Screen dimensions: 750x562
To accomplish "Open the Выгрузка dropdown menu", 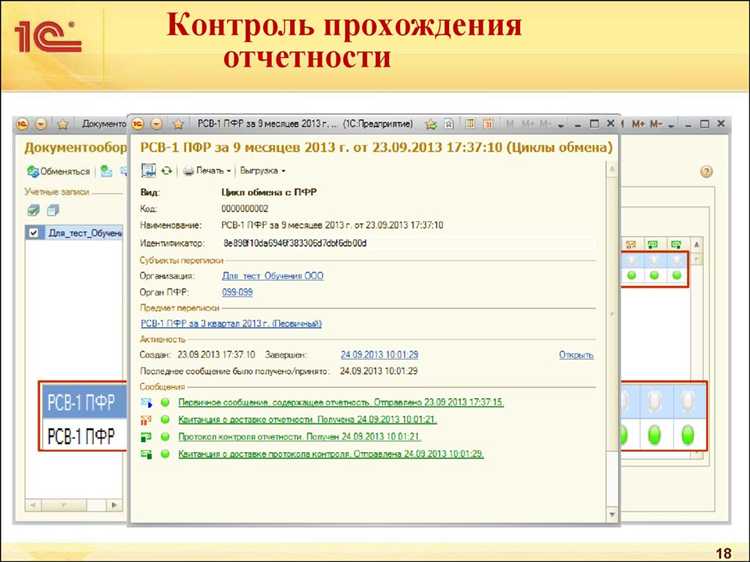I will (x=263, y=170).
